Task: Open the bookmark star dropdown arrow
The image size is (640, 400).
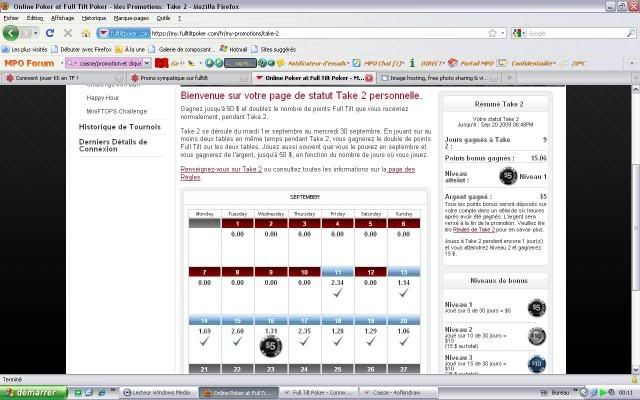Action: (x=503, y=33)
